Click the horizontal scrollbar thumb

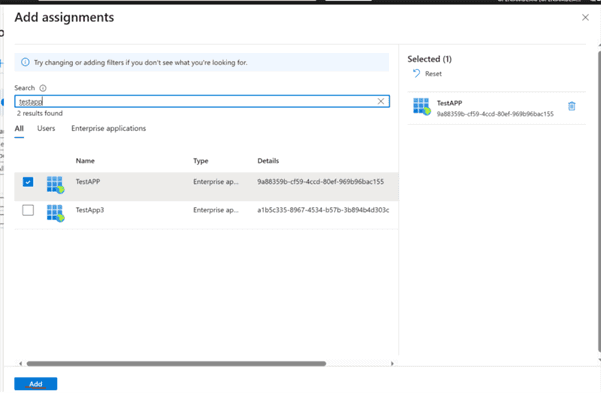pyautogui.click(x=176, y=363)
